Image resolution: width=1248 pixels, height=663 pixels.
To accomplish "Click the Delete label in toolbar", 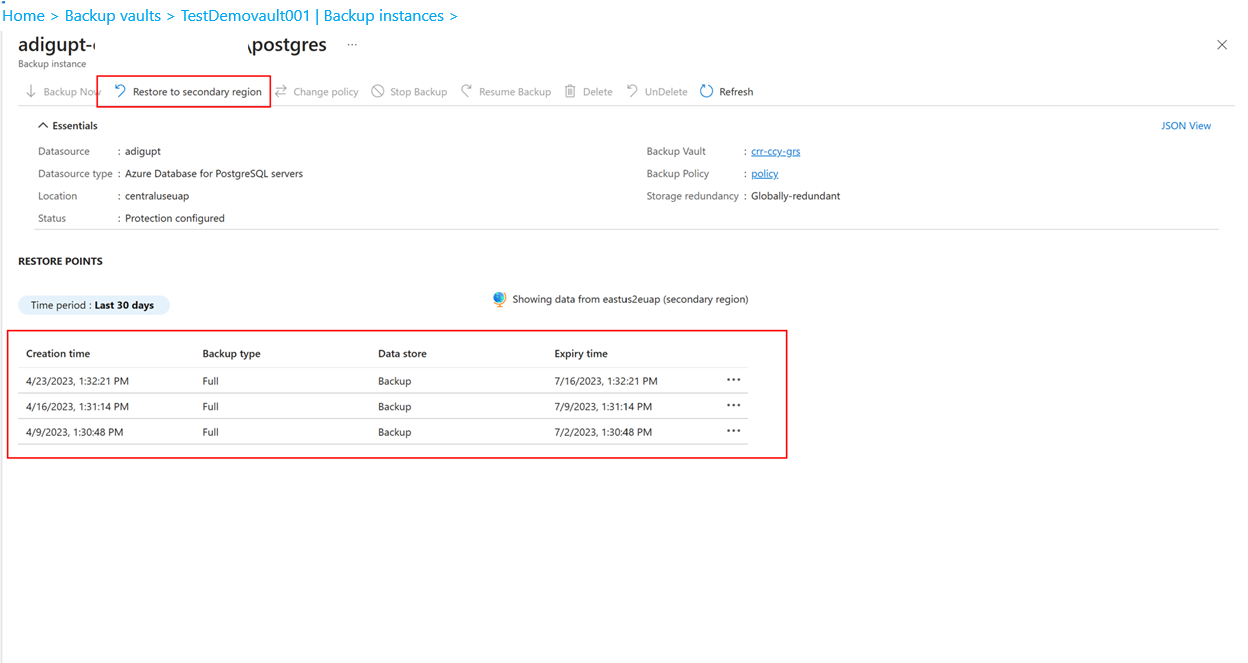I will point(597,92).
